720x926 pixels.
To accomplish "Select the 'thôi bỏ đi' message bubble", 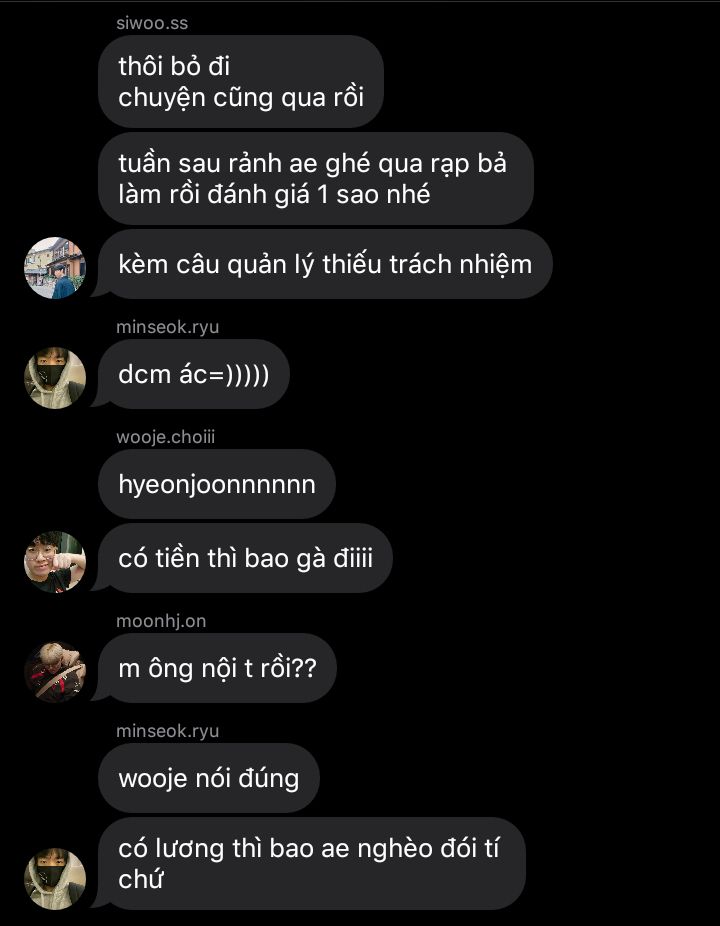I will coord(241,81).
